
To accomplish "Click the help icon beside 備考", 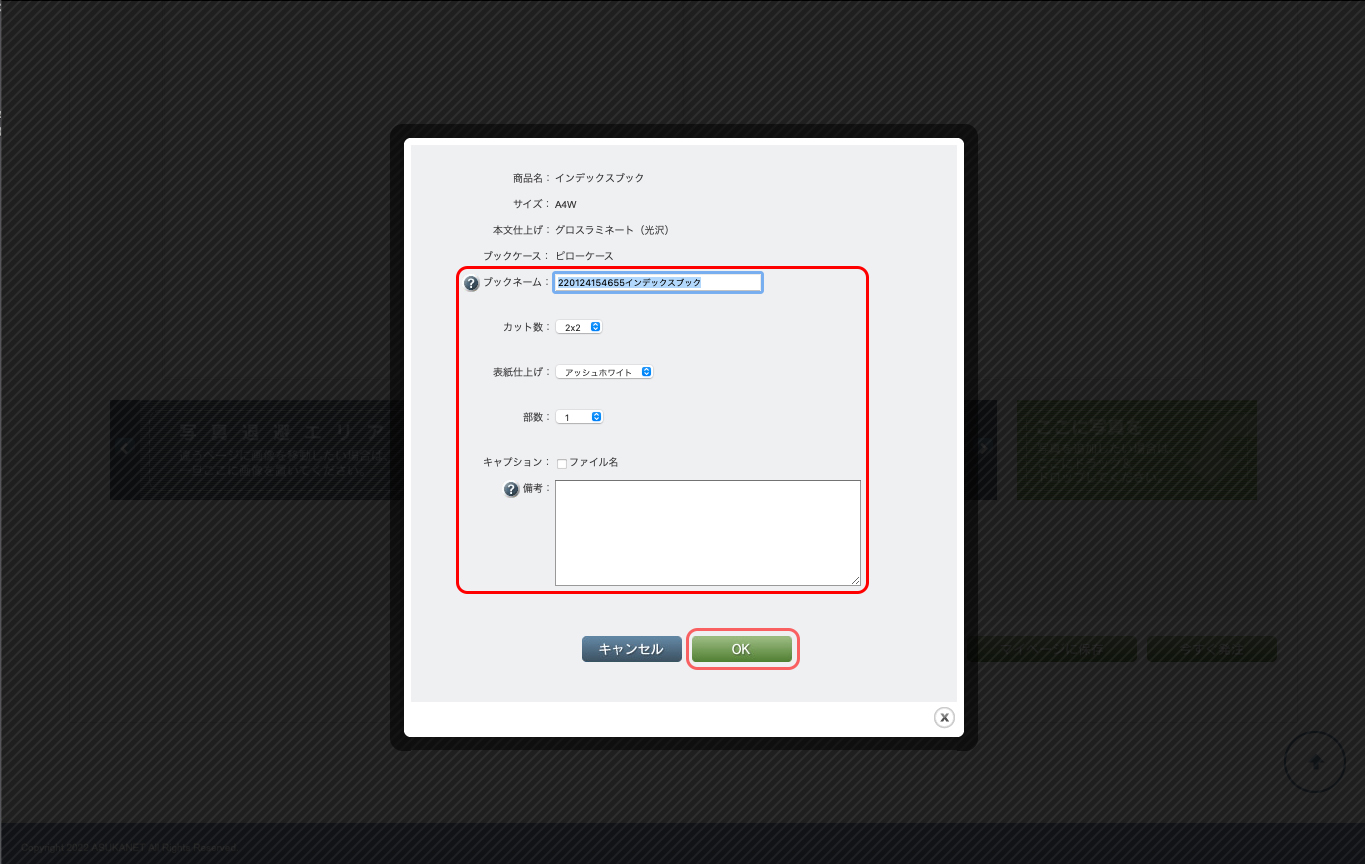I will pyautogui.click(x=511, y=490).
